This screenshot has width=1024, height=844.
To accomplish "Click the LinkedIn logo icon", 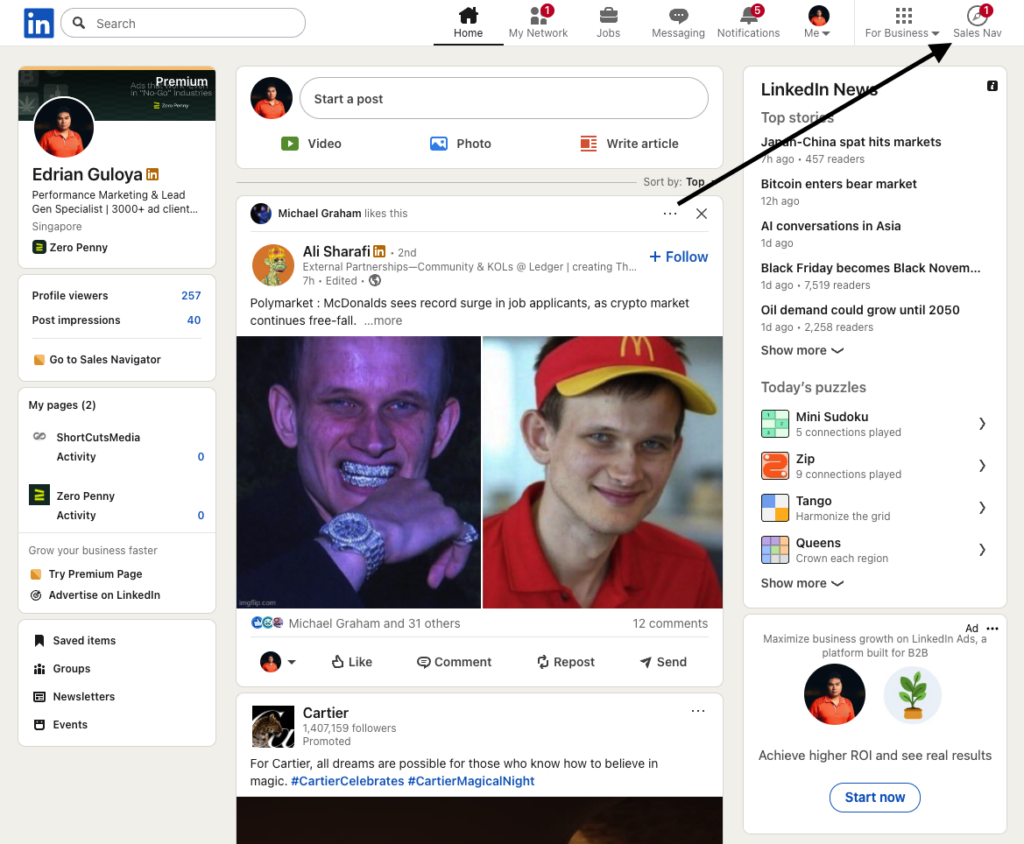I will pos(39,23).
